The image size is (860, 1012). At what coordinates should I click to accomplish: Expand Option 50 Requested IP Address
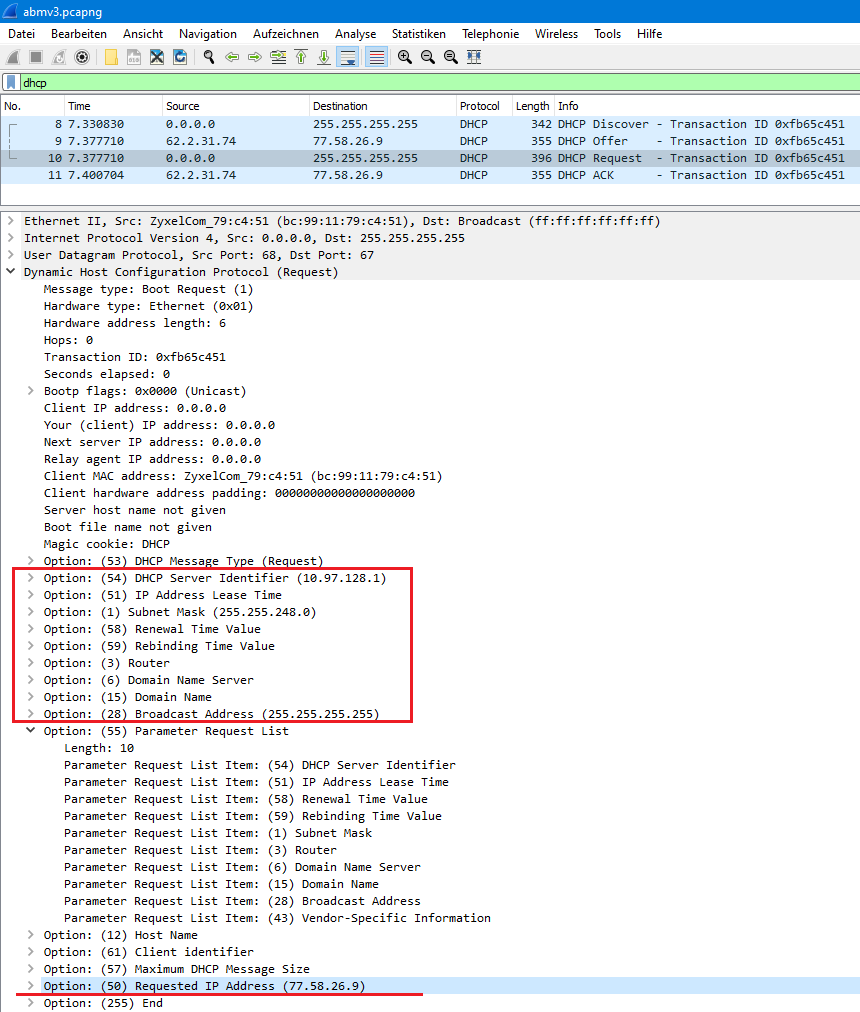point(31,986)
